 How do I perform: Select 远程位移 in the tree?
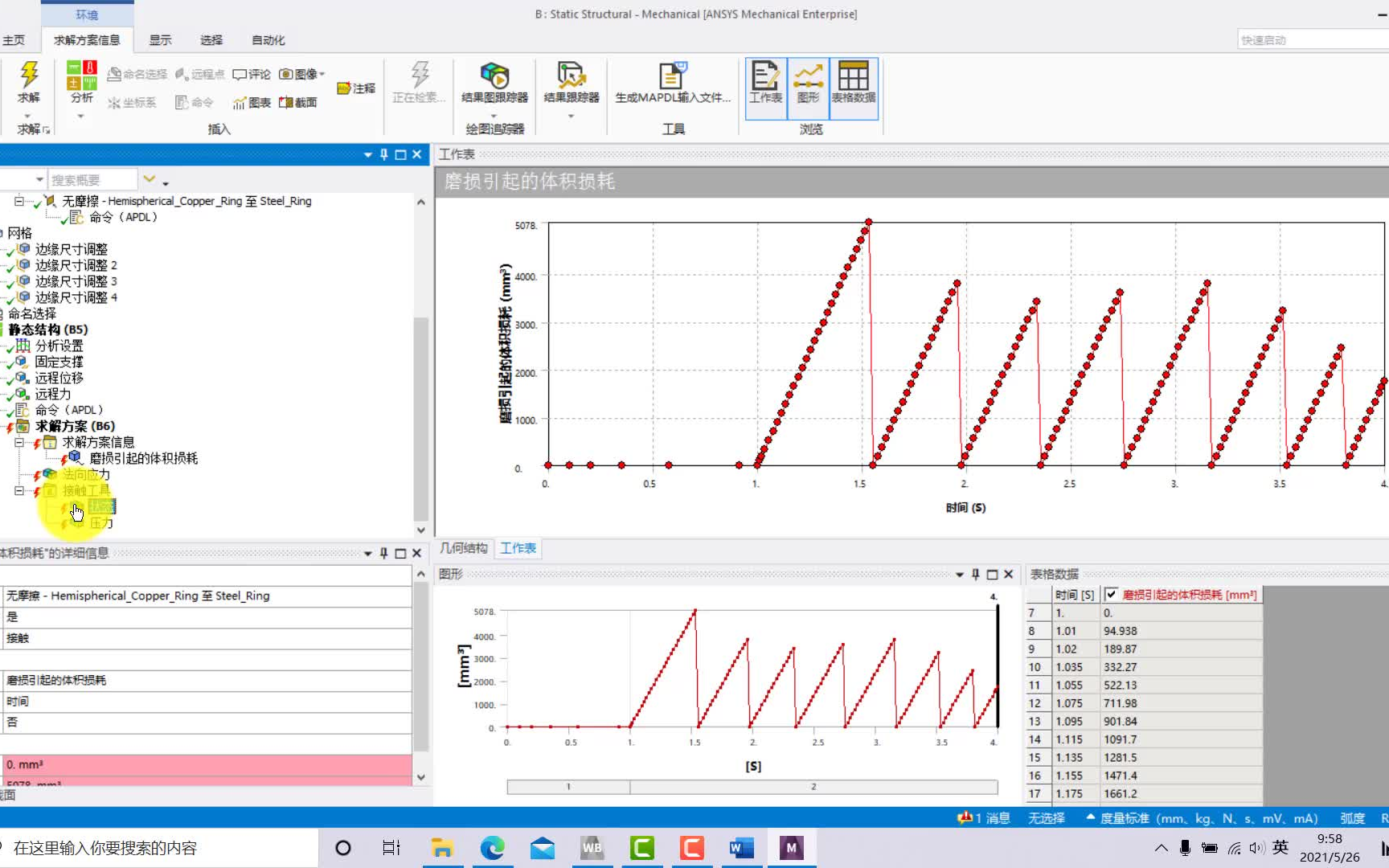(59, 378)
